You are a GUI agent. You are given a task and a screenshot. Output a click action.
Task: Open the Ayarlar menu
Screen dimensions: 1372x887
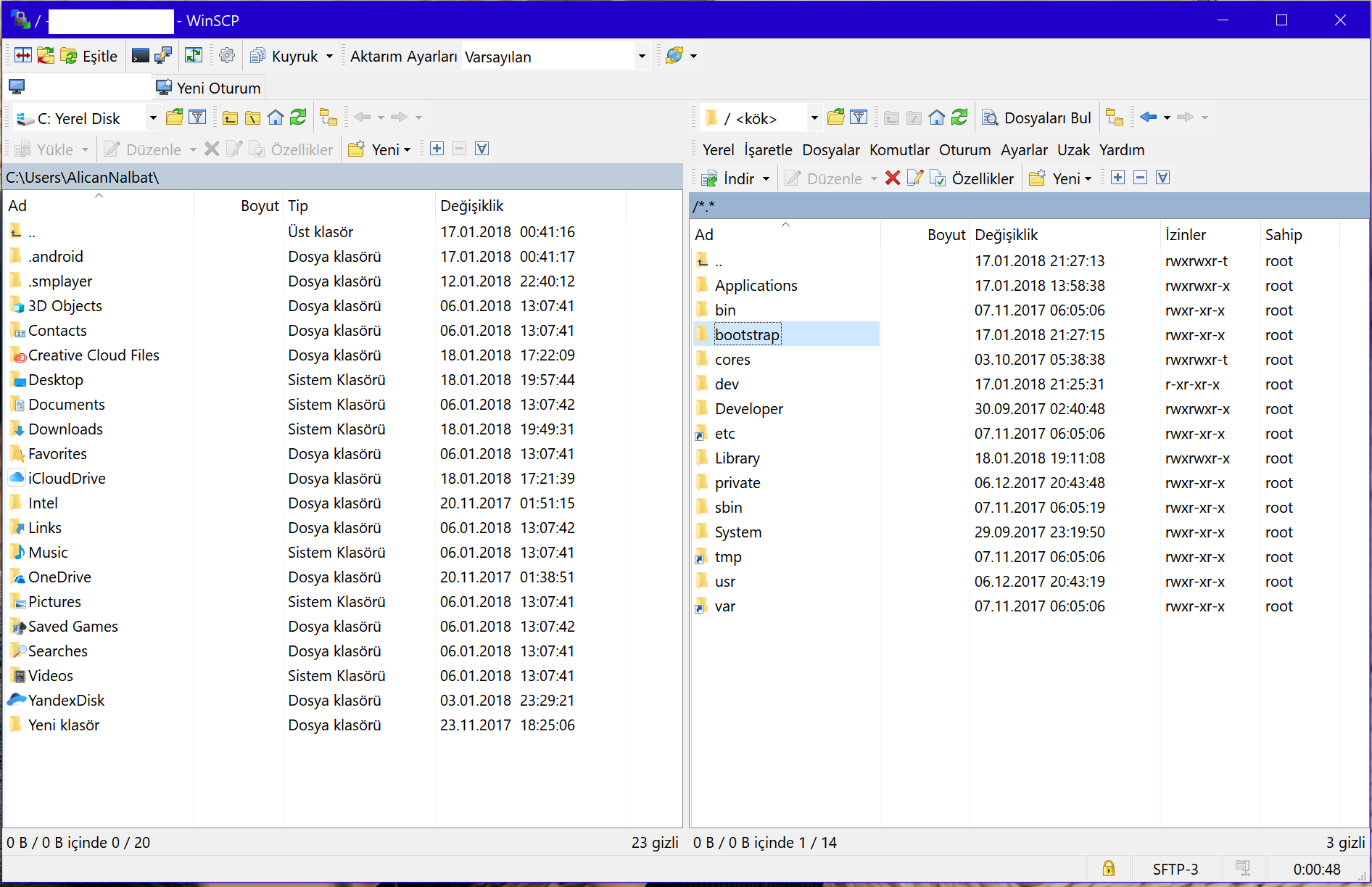click(x=1024, y=149)
